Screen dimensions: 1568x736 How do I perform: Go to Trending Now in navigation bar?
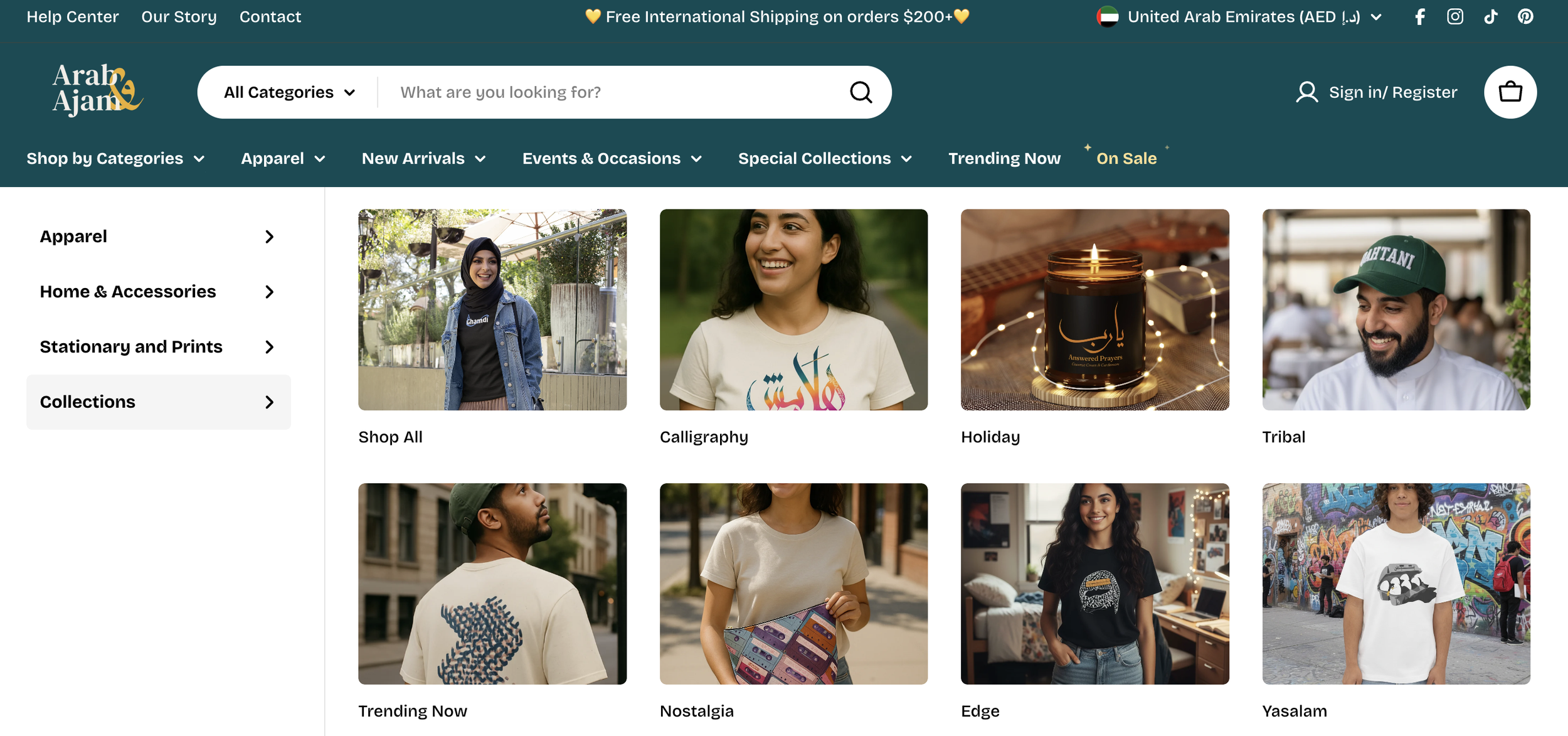1004,159
